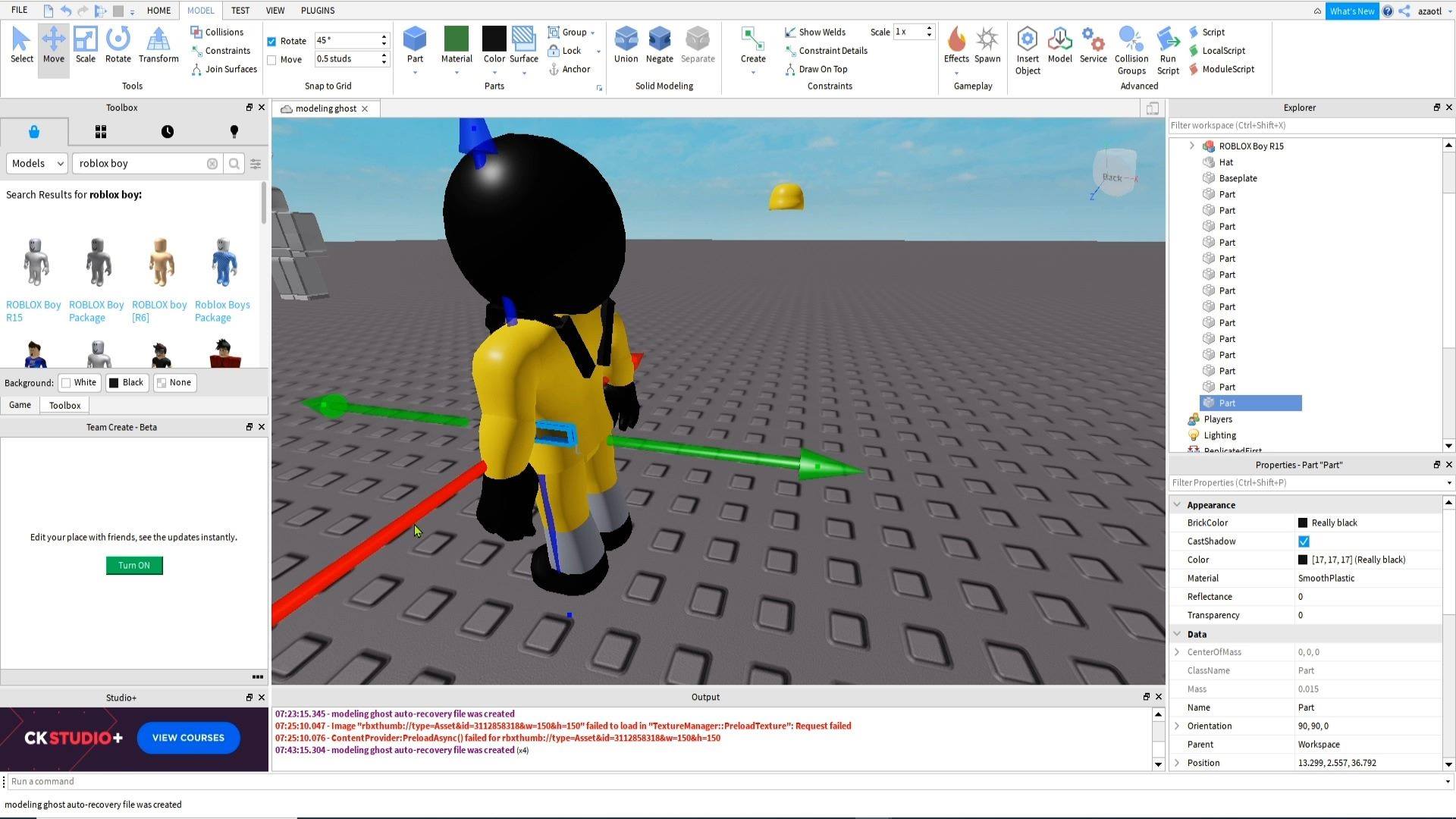Activate the Select tool
Screen dimensions: 1456x819
coord(21,45)
